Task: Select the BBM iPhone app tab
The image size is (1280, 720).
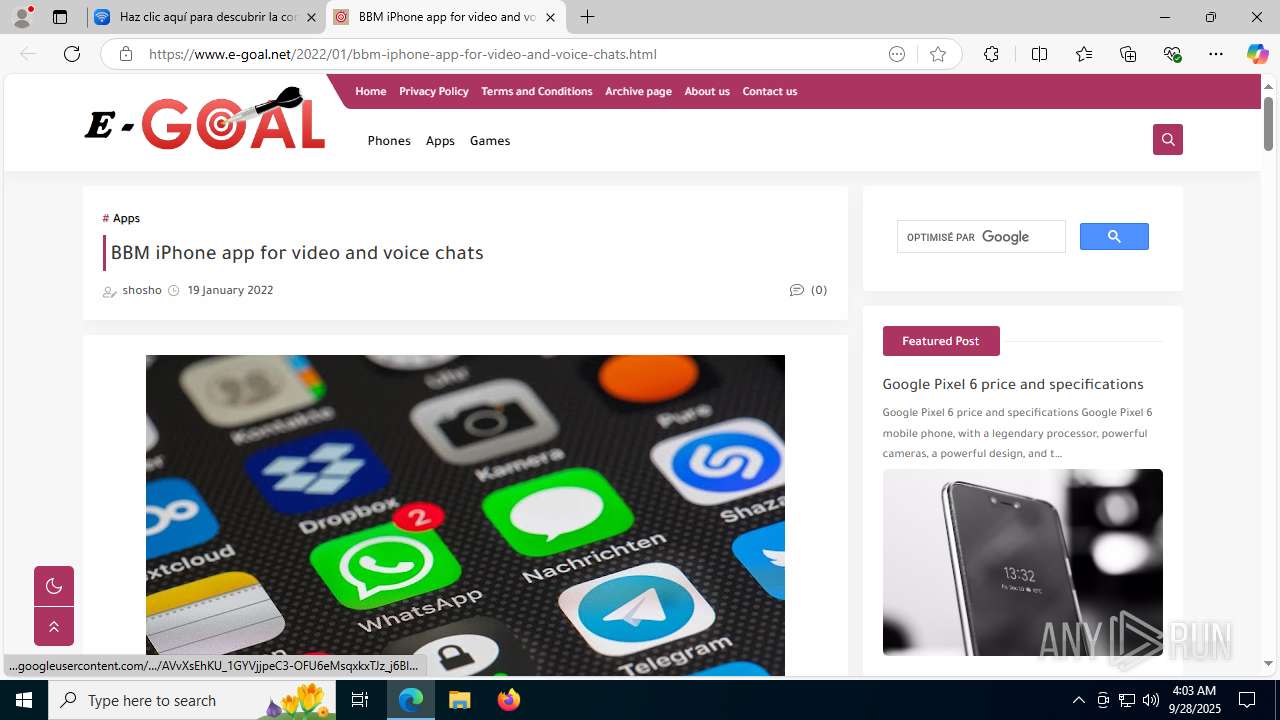Action: [x=446, y=17]
